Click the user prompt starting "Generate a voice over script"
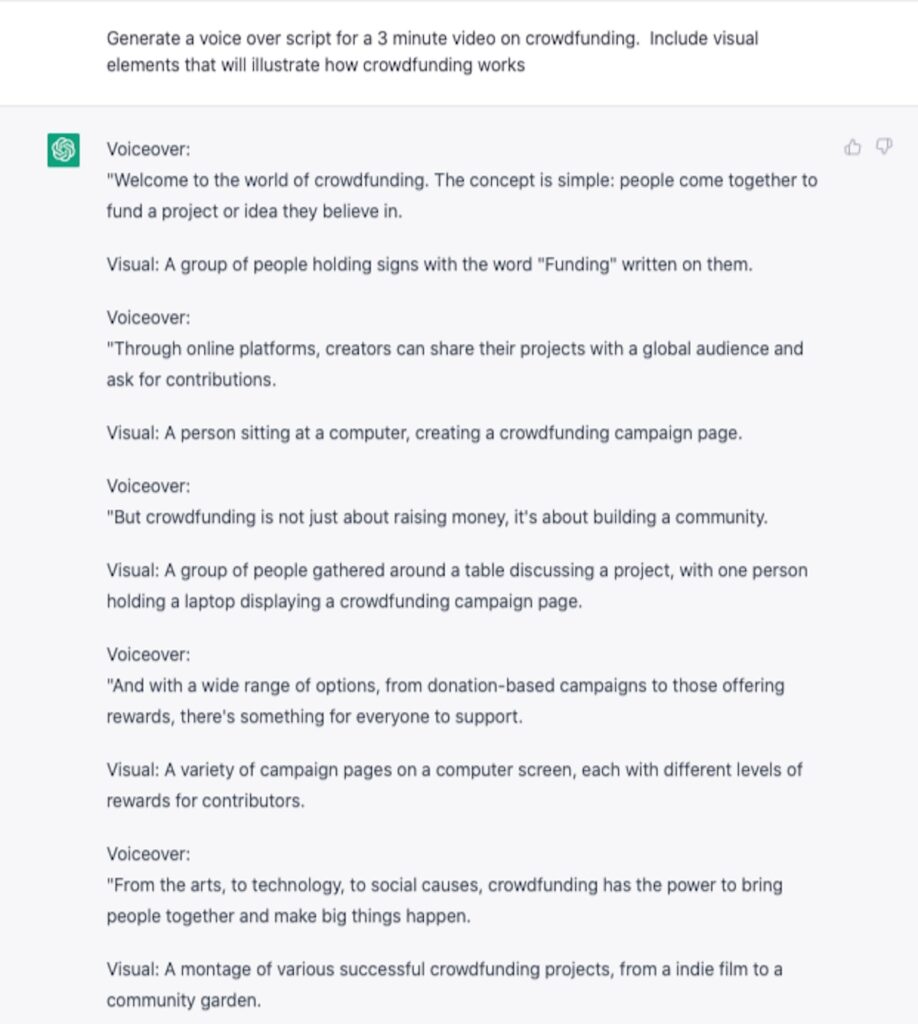This screenshot has width=918, height=1024. 432,52
